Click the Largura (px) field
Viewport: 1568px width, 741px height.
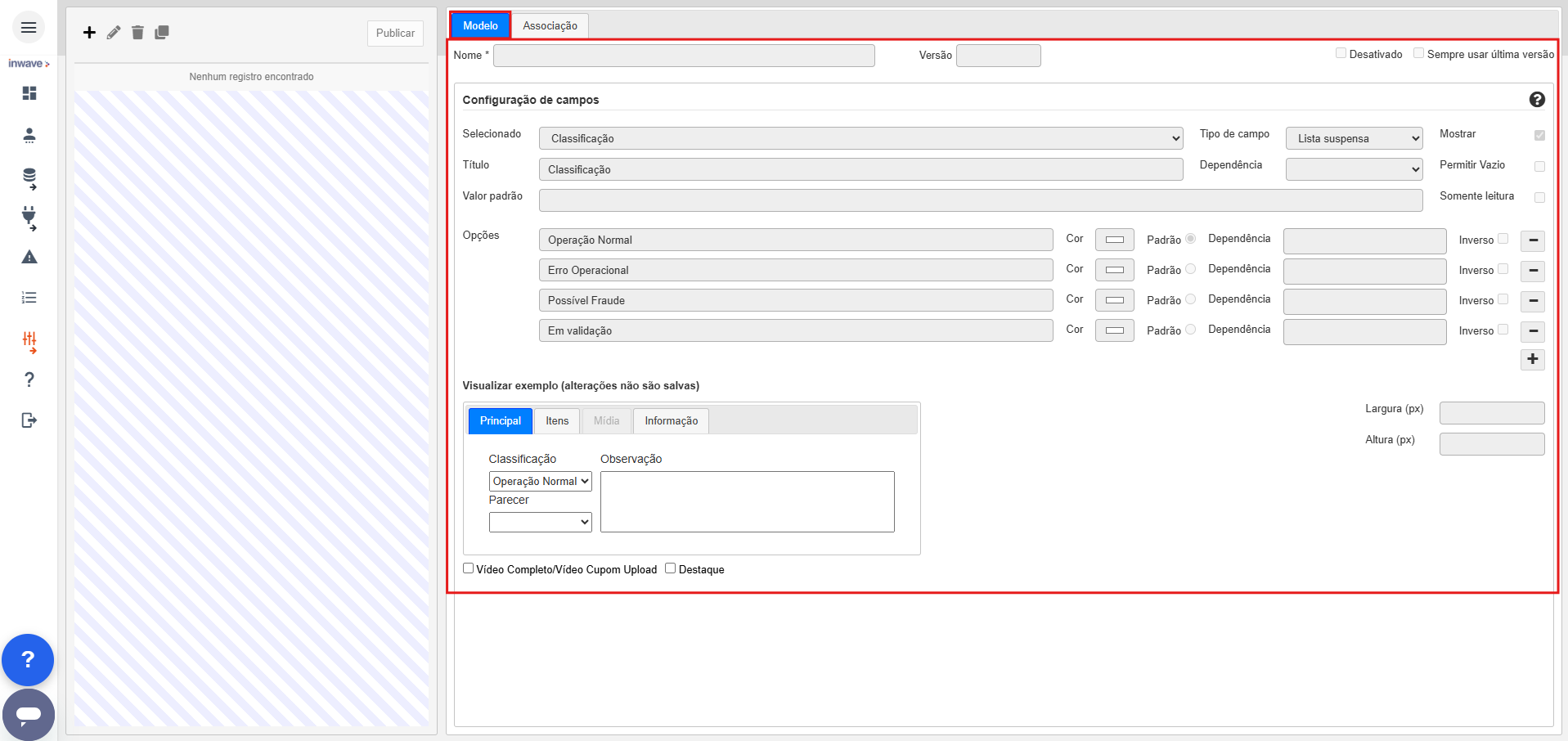click(1492, 413)
